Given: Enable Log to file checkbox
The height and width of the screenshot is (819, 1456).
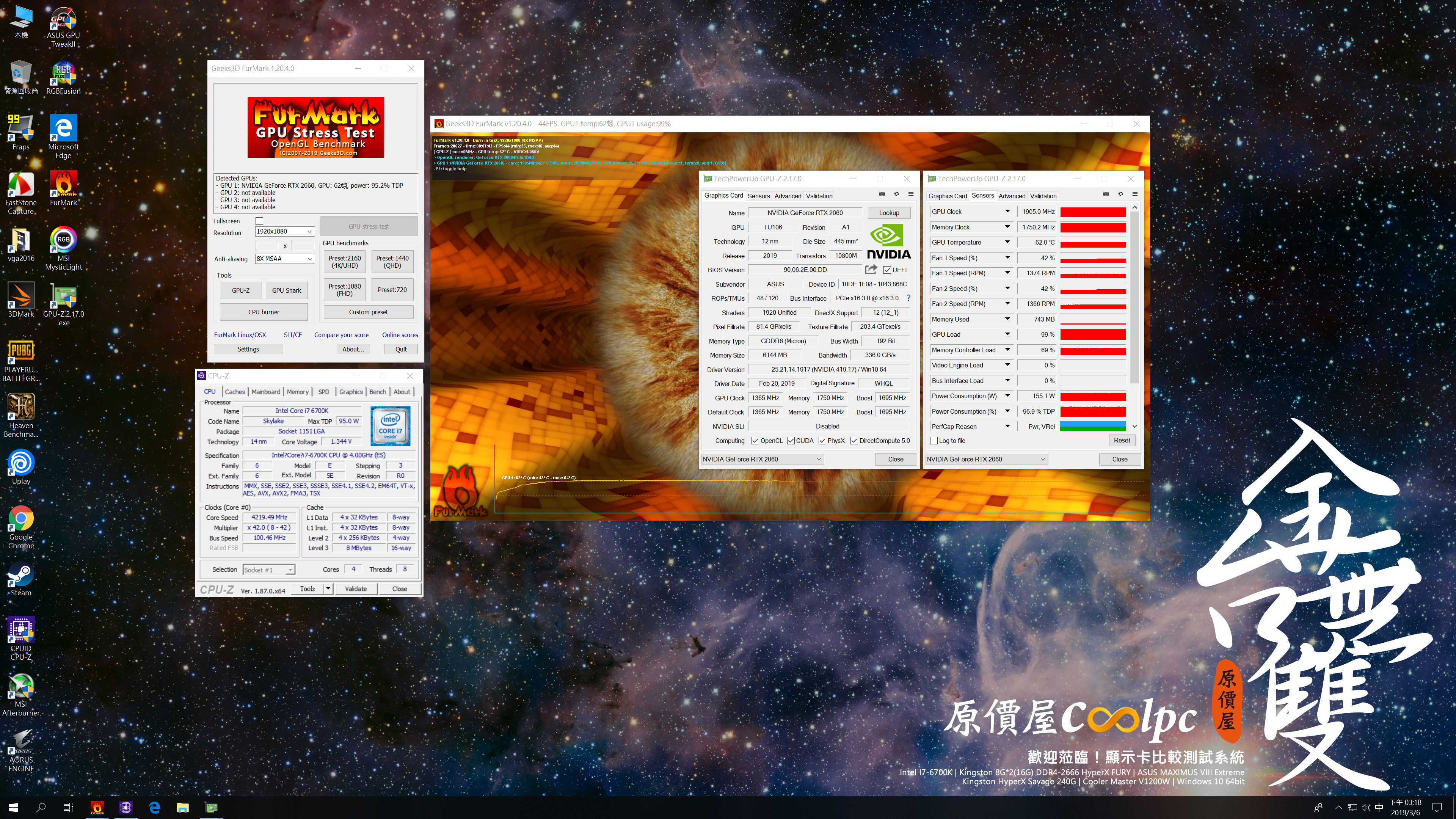Looking at the screenshot, I should click(x=934, y=440).
